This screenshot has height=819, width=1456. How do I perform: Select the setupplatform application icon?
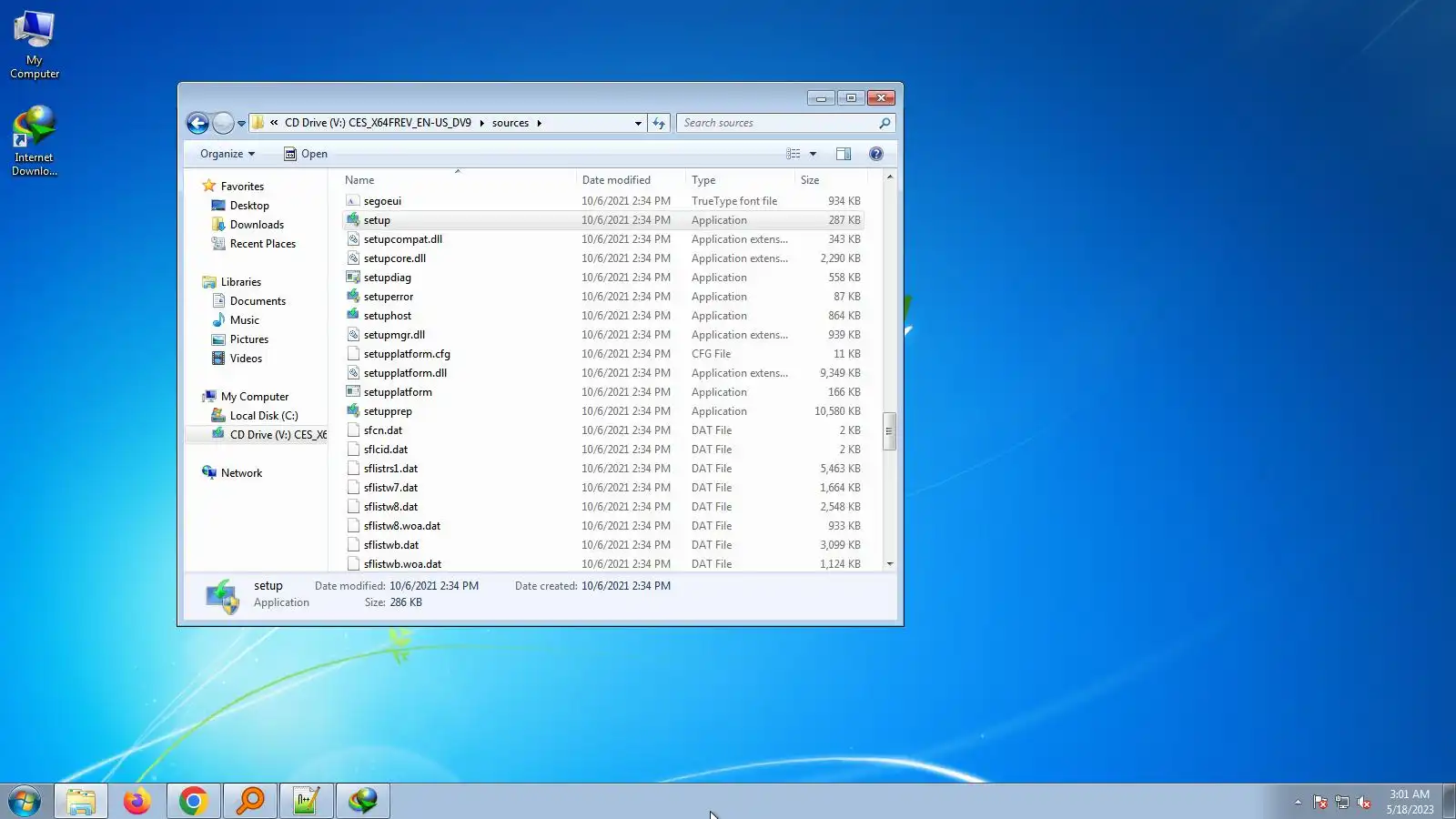click(x=353, y=392)
